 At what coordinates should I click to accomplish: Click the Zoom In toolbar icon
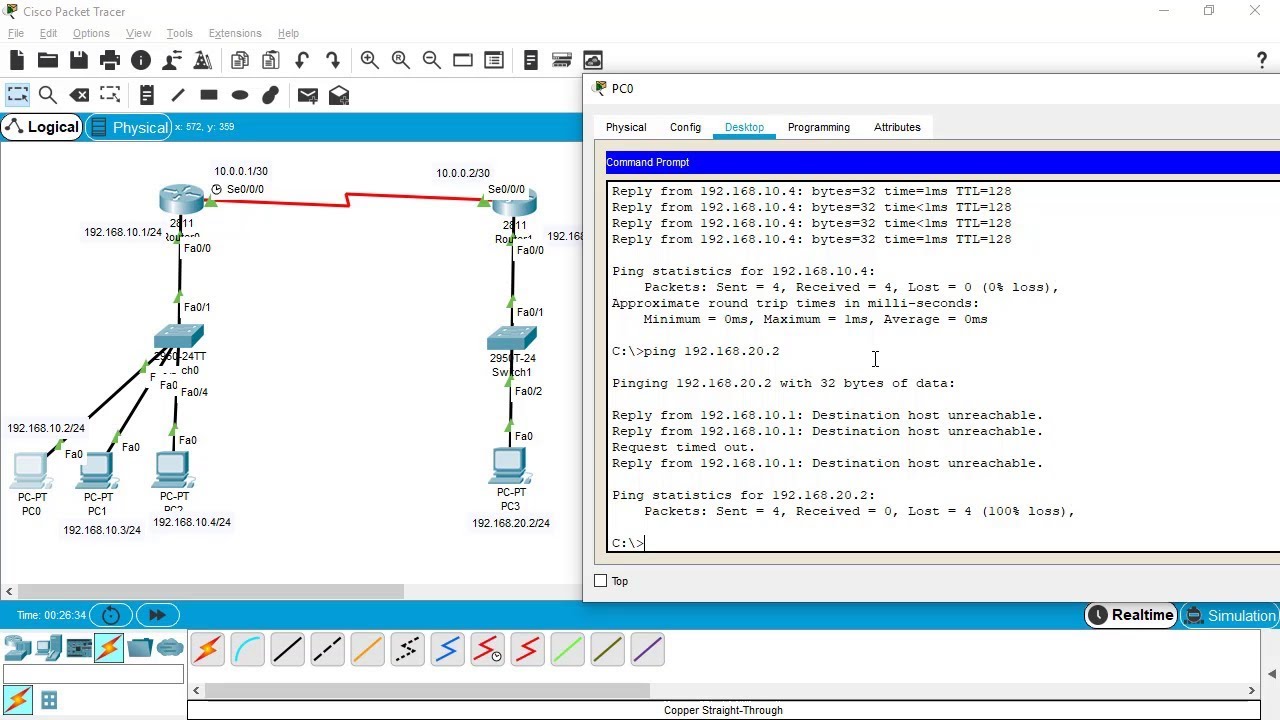click(x=369, y=60)
